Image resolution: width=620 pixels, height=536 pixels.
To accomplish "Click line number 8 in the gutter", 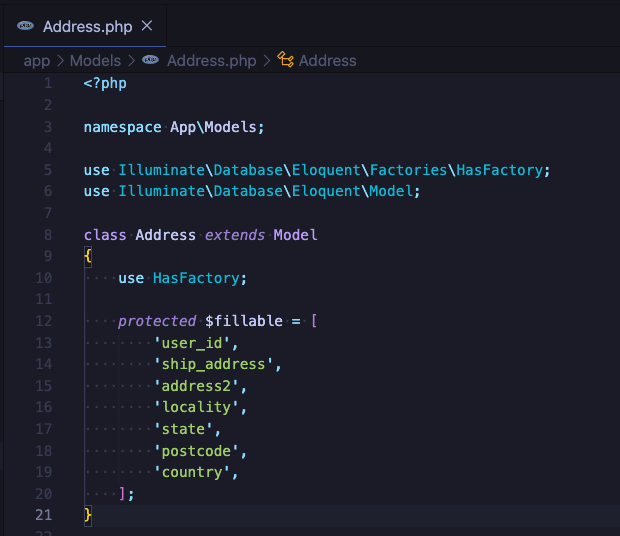I will point(47,235).
